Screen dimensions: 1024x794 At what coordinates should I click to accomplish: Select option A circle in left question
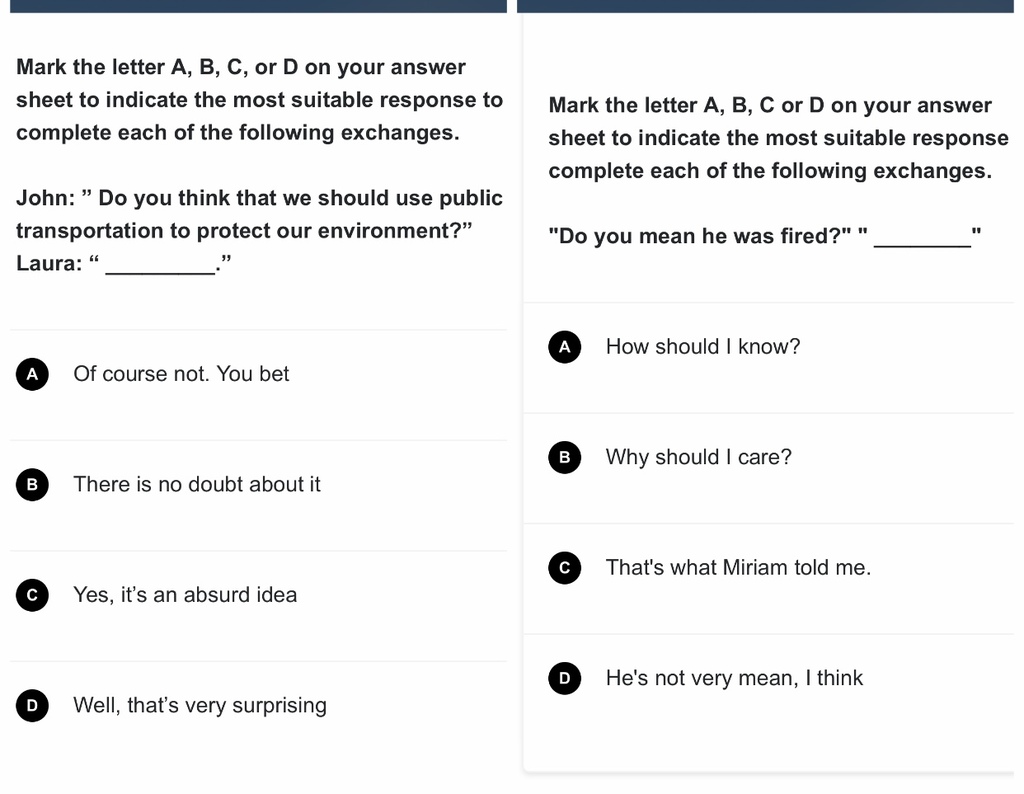click(x=33, y=374)
